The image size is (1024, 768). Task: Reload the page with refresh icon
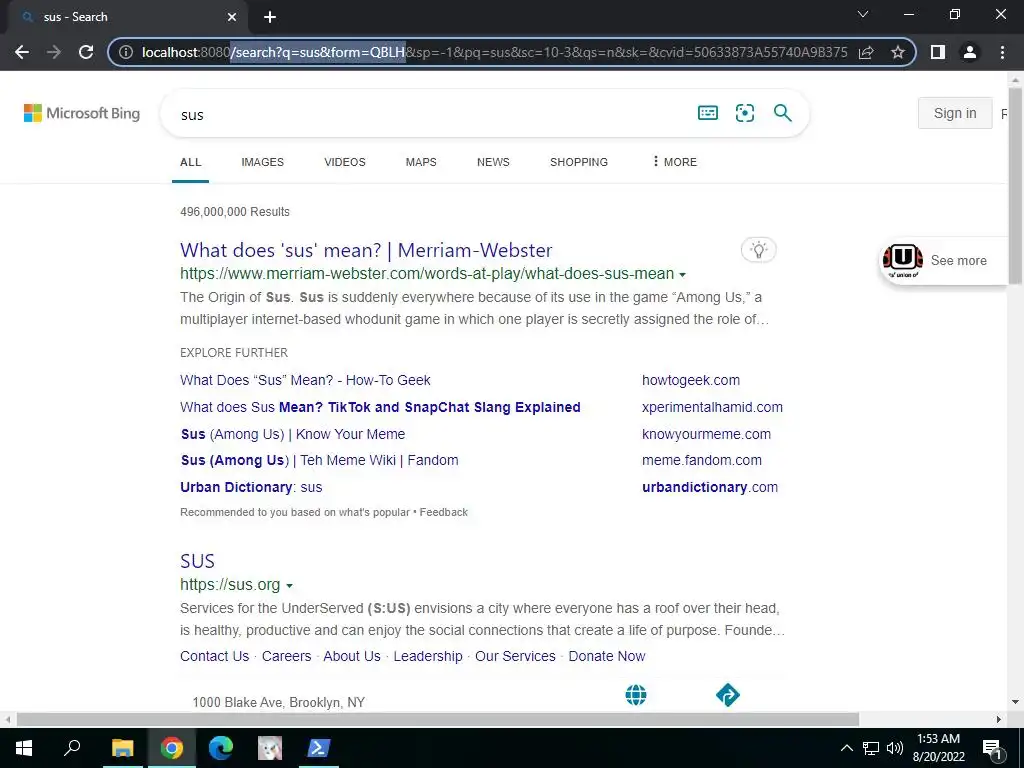point(86,52)
